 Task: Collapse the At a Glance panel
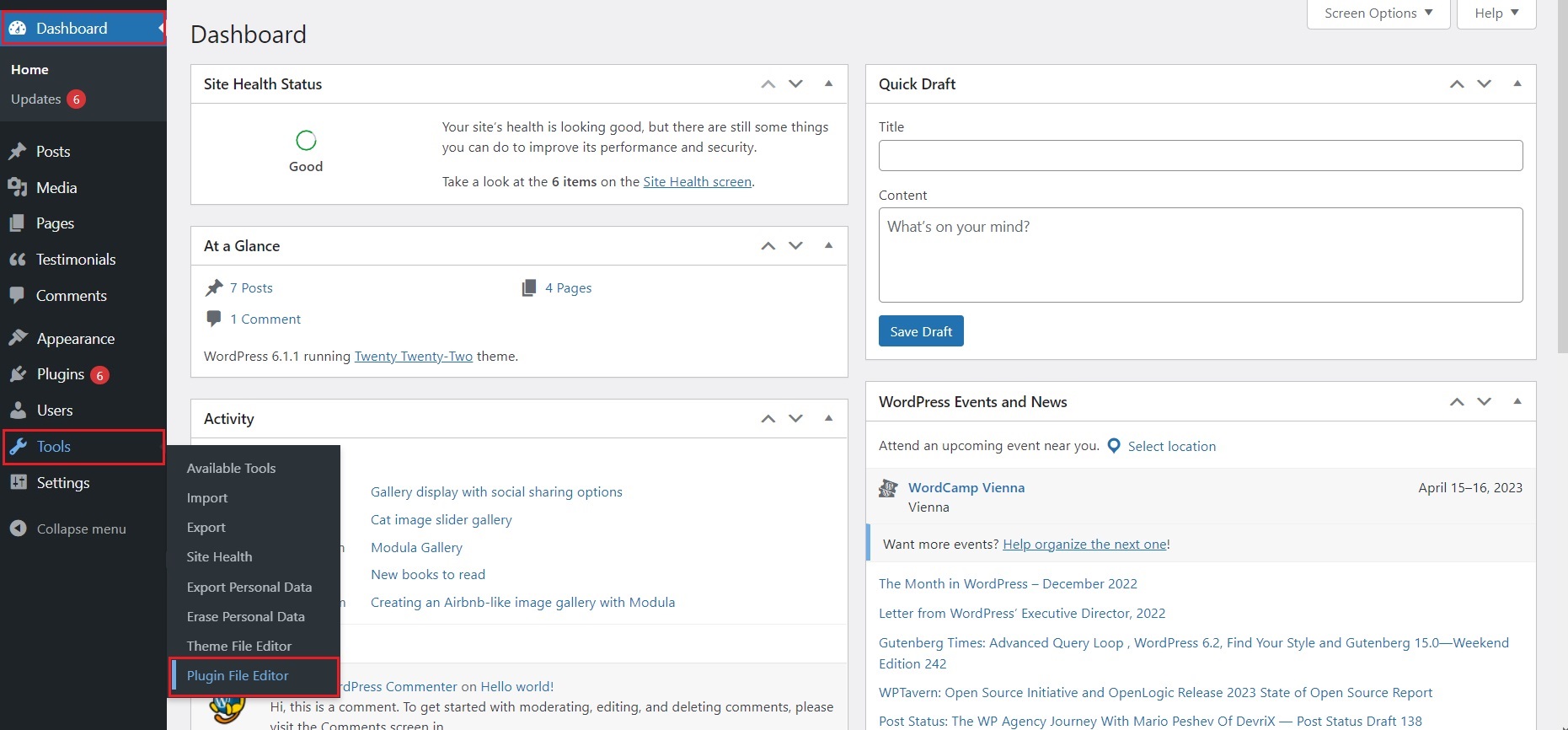[828, 245]
